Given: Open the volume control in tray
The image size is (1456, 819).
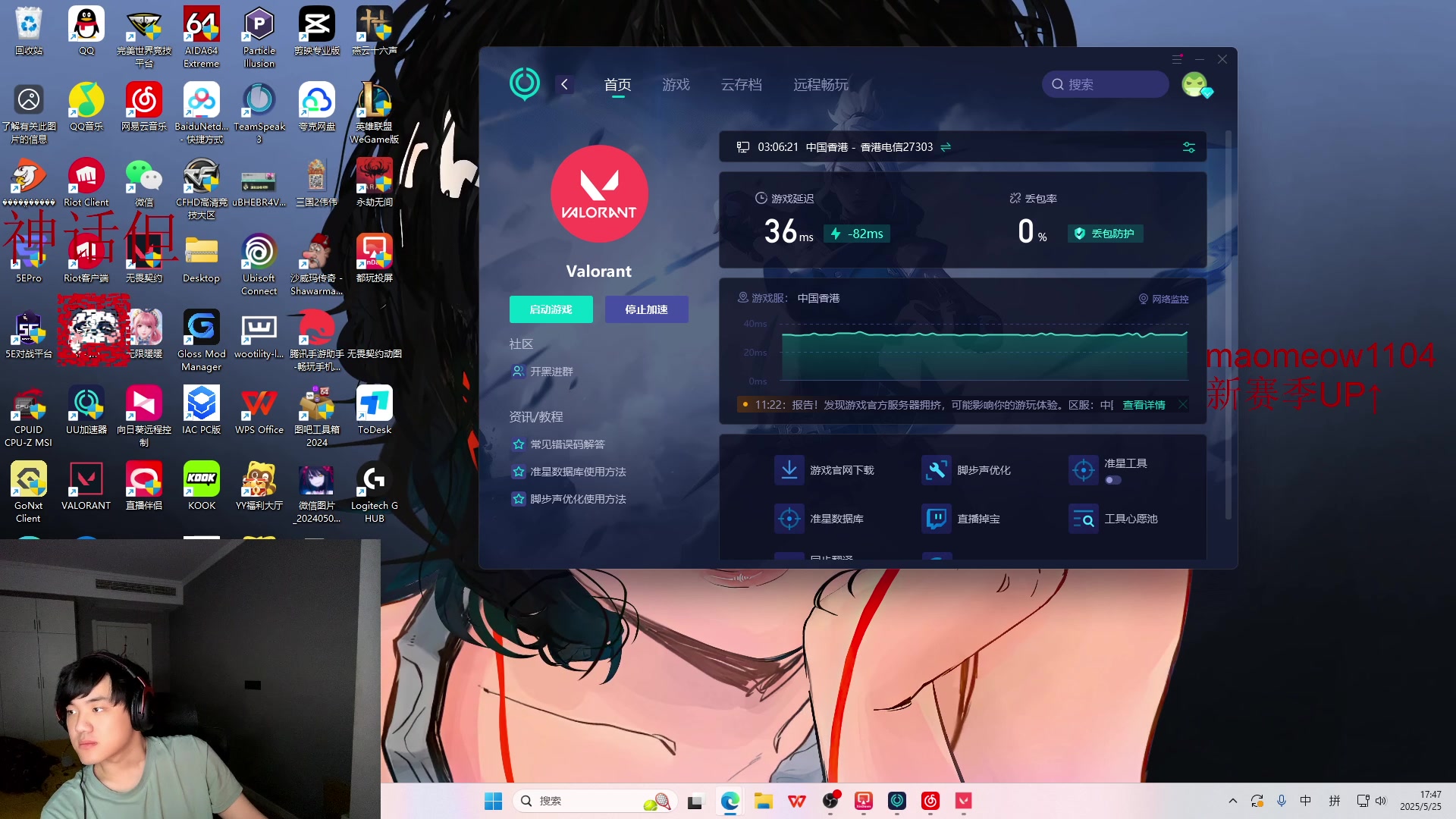Looking at the screenshot, I should click(x=1381, y=801).
